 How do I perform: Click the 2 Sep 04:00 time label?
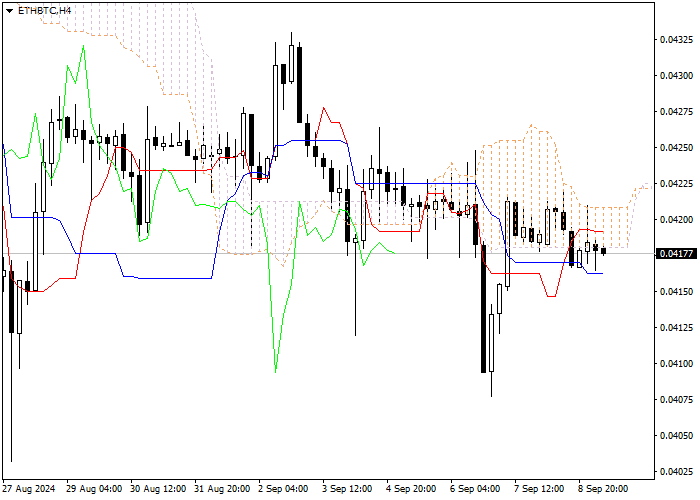tap(283, 489)
